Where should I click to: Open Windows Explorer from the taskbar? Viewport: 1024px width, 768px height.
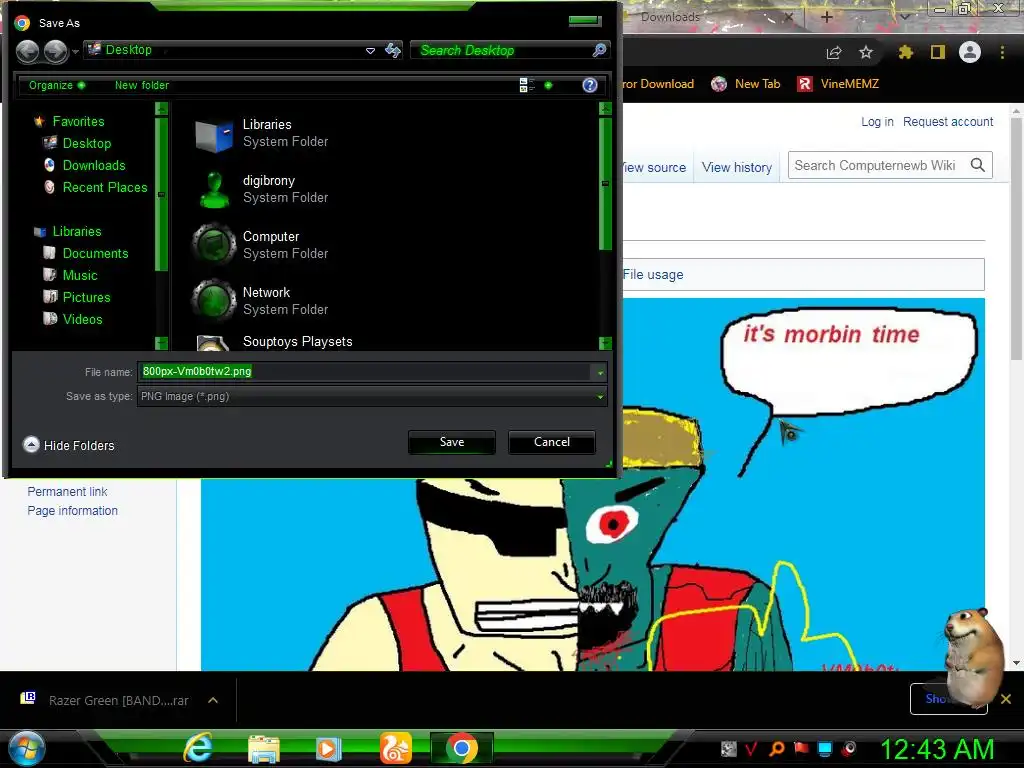[x=264, y=749]
